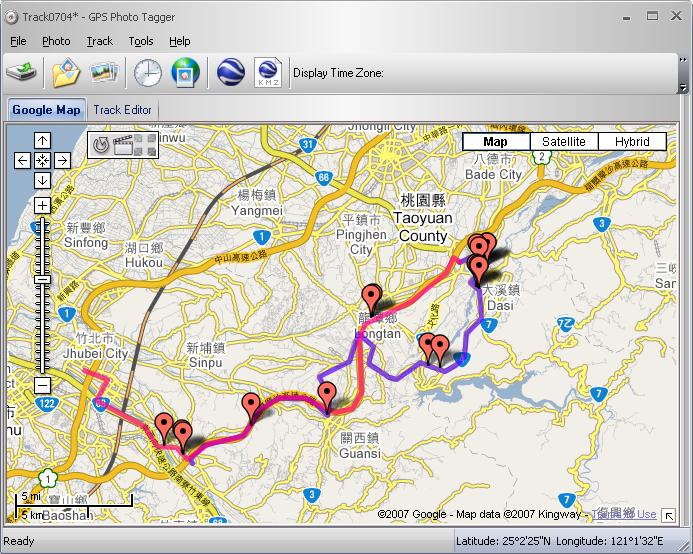
Task: Click the center-map button between pan arrows
Action: tap(42, 160)
